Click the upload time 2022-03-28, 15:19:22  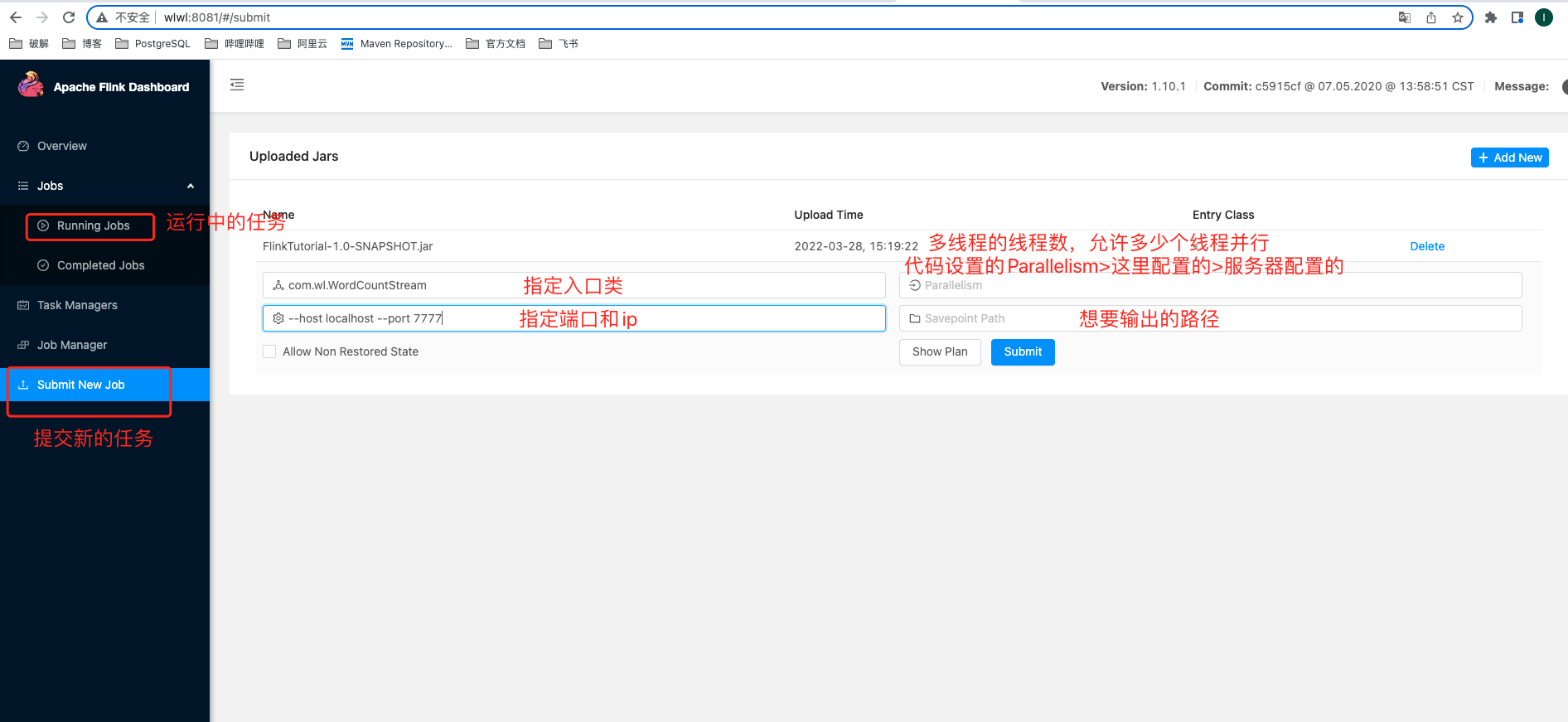click(856, 246)
